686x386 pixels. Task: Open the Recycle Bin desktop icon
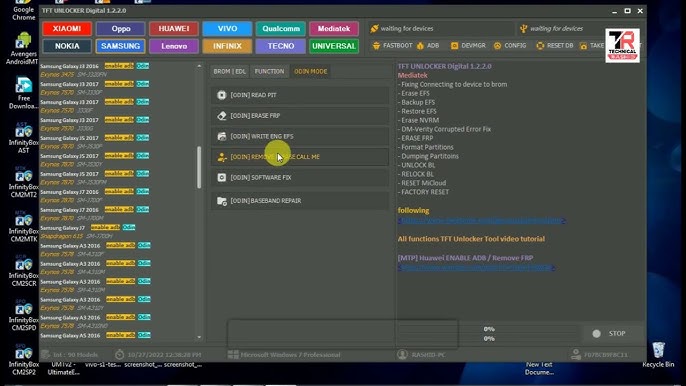click(658, 355)
